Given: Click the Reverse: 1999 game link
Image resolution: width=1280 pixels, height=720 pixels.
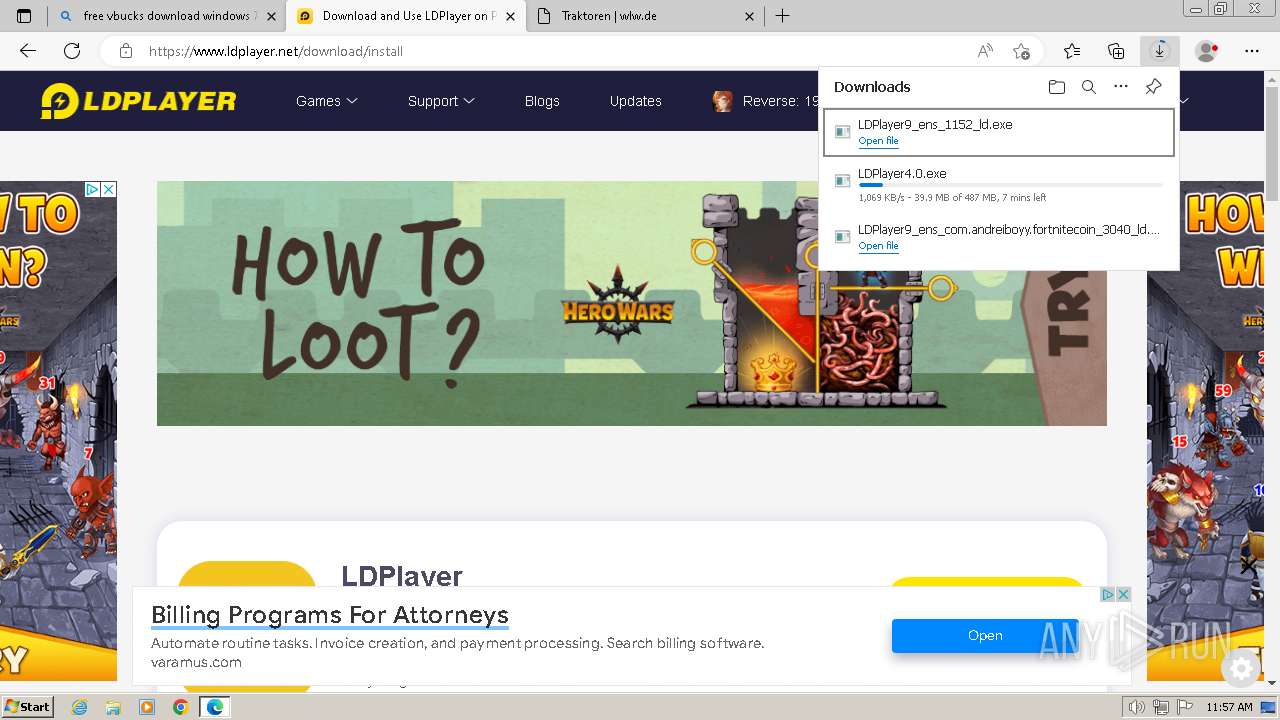Looking at the screenshot, I should coord(766,101).
